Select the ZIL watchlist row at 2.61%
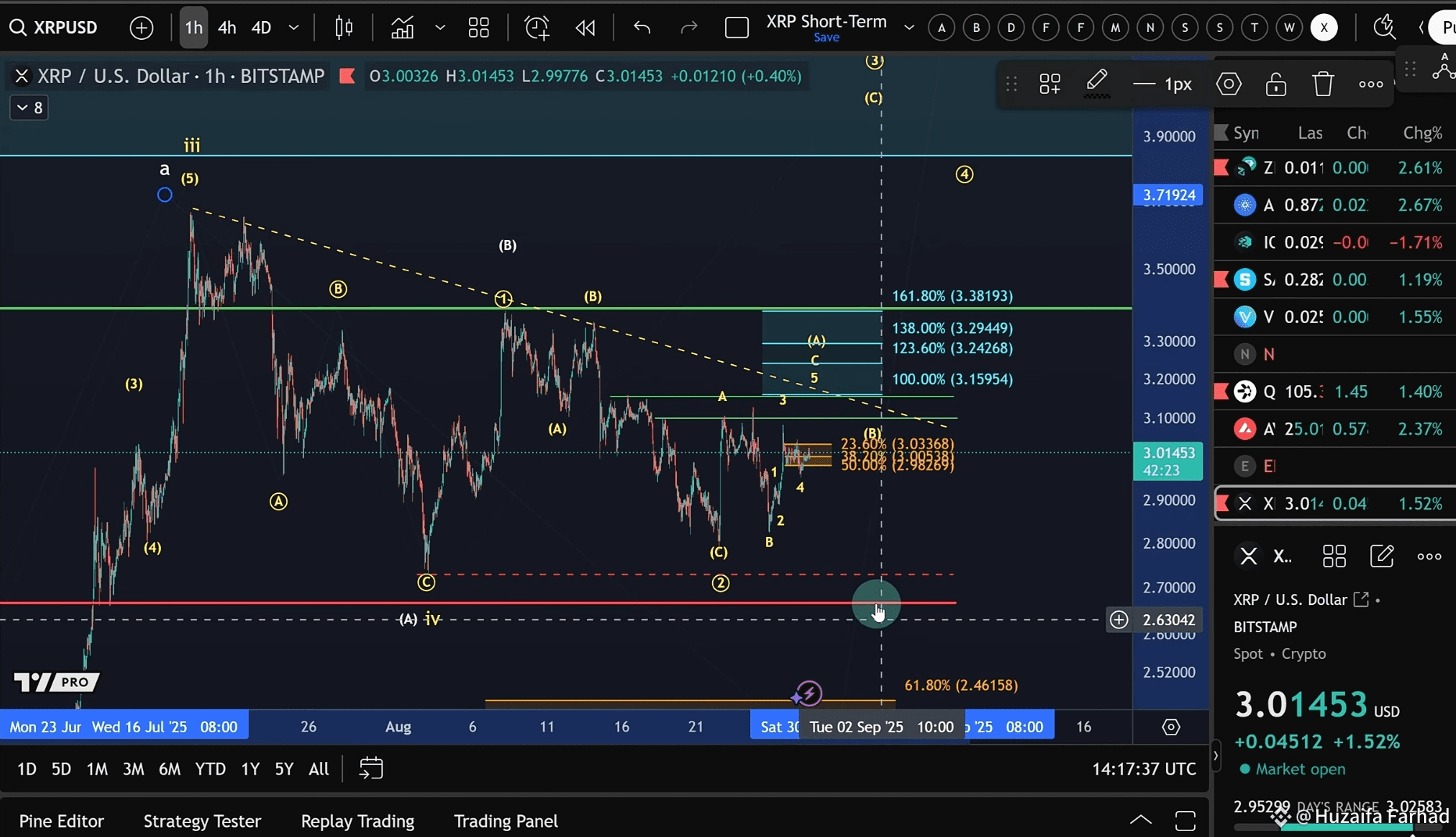 [x=1335, y=167]
